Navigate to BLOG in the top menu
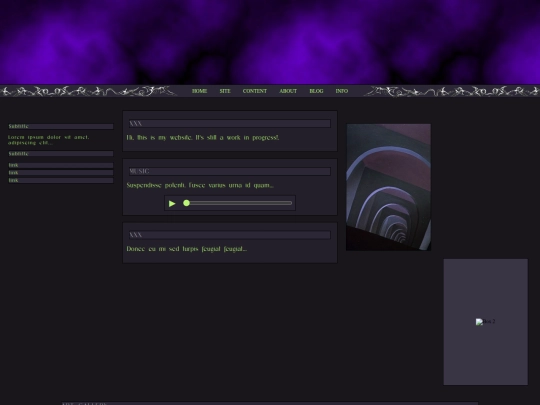Screen dimensions: 540x405 click(316, 91)
